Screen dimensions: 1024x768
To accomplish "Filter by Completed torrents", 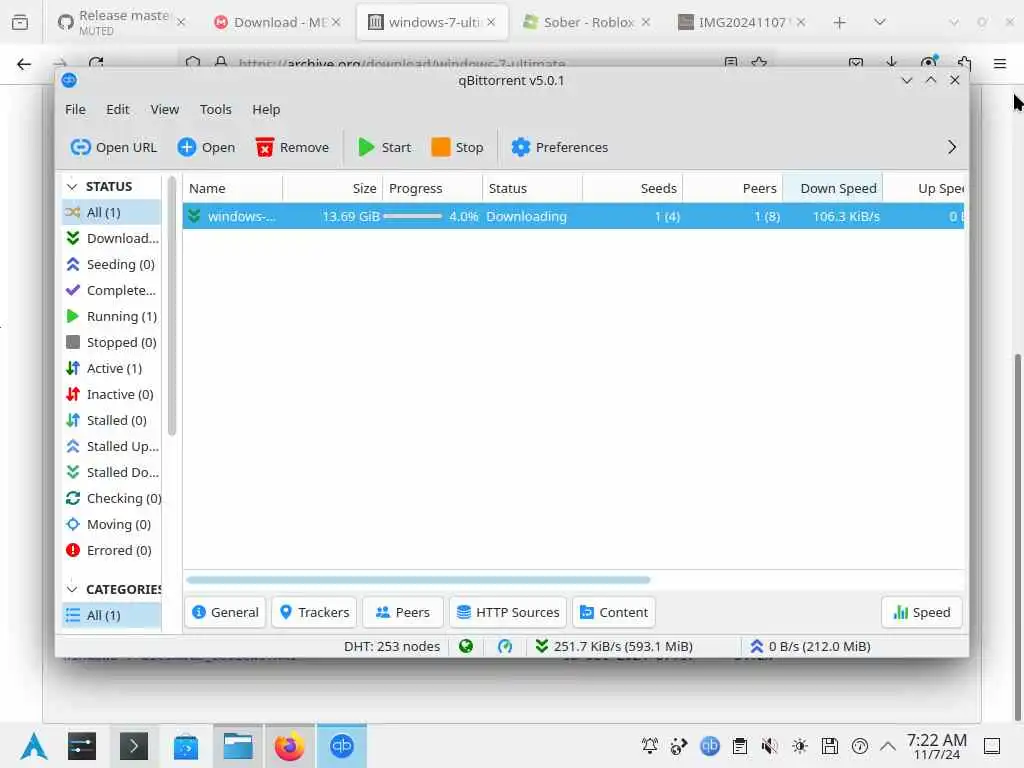I will coord(111,291).
